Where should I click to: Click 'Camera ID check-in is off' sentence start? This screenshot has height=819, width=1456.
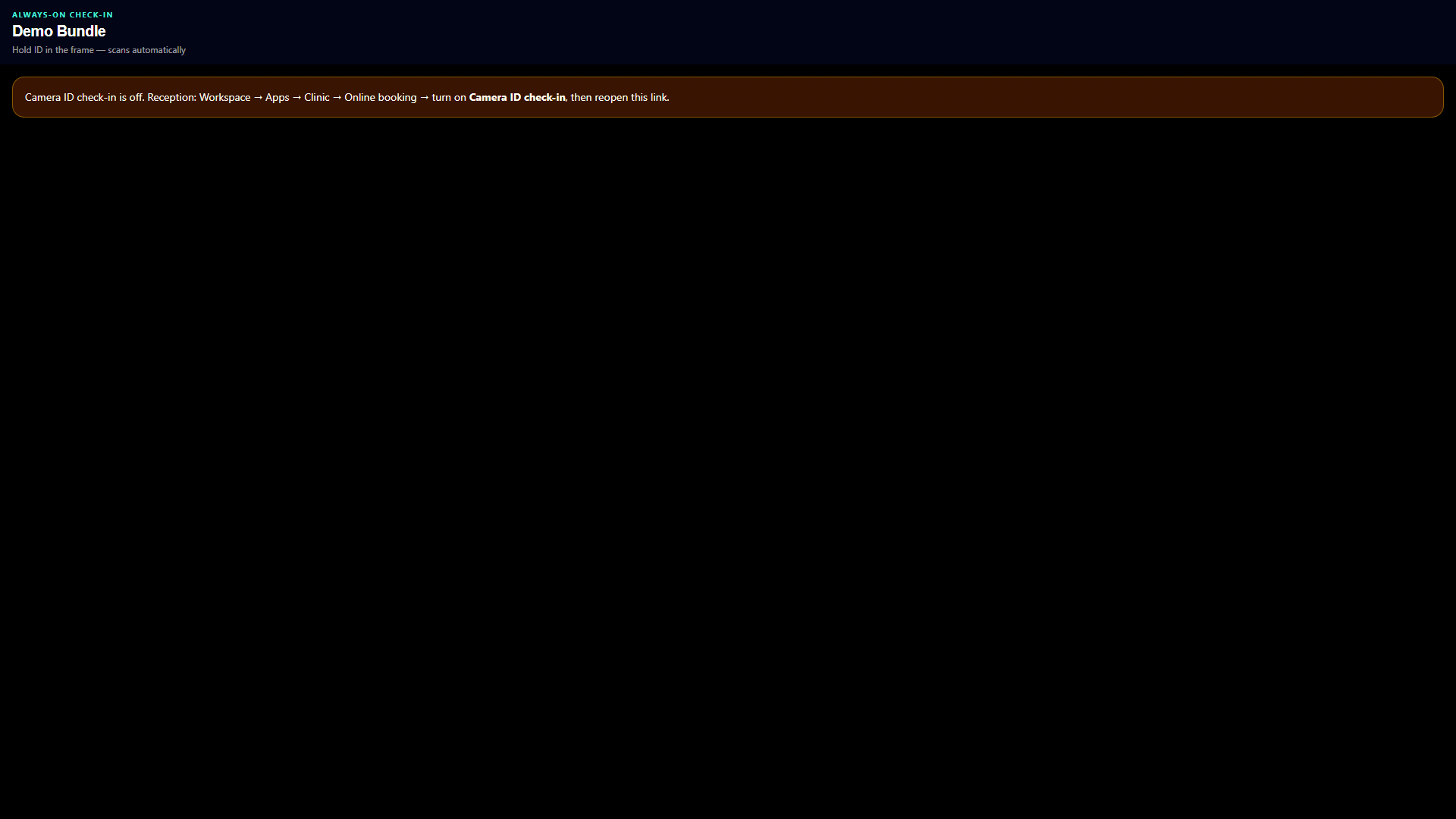pyautogui.click(x=84, y=97)
